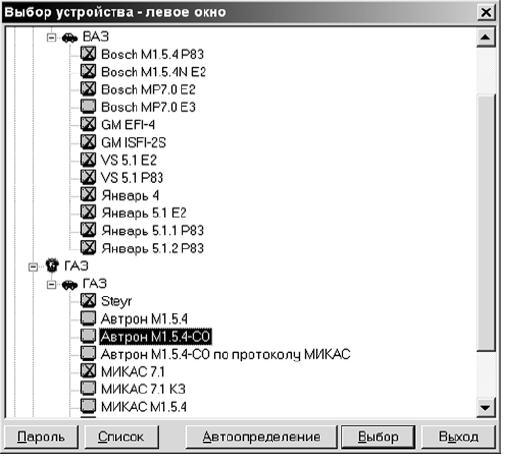Viewport: 505px width, 456px height.
Task: Click the car icon beside the ГАЗ subgroup
Action: pyautogui.click(x=70, y=285)
